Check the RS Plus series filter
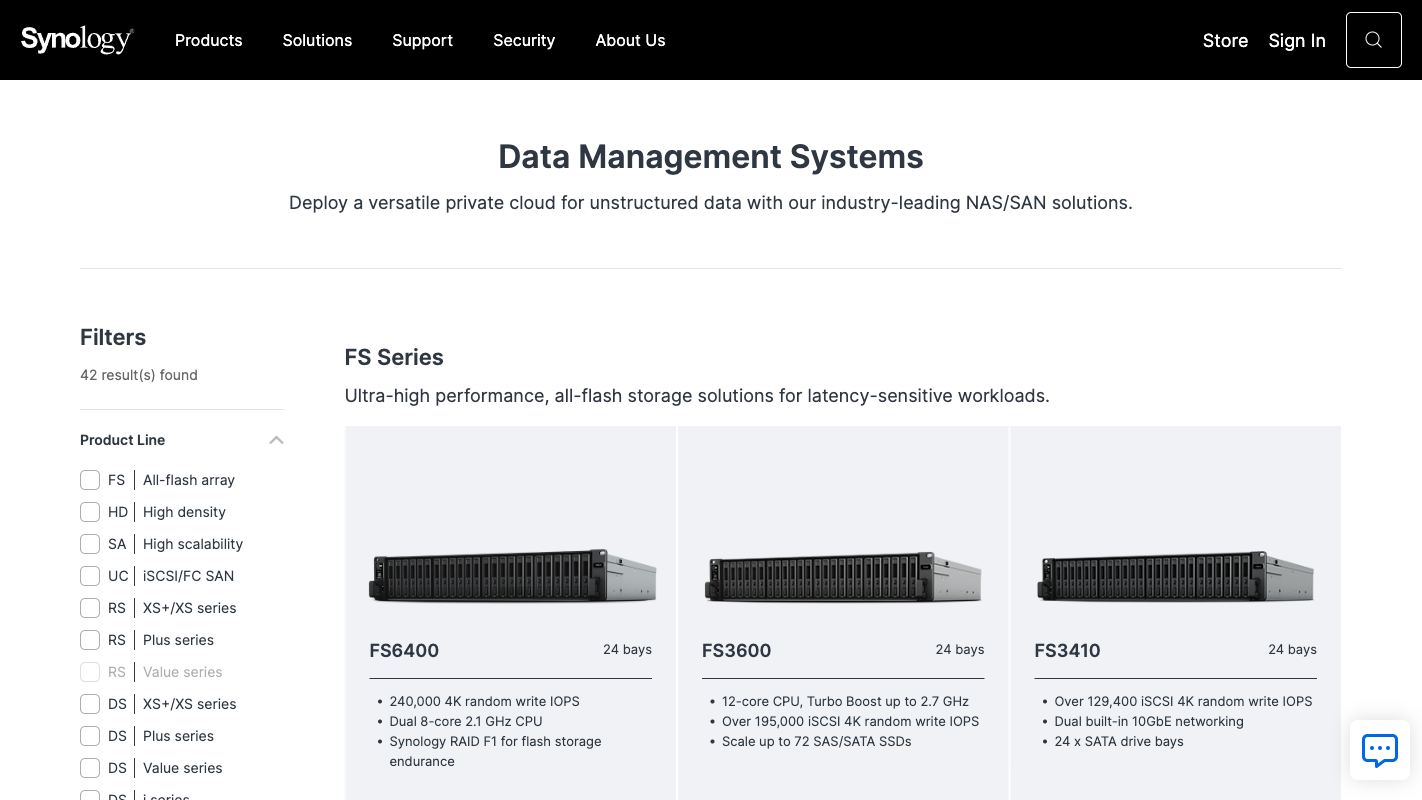 [90, 640]
